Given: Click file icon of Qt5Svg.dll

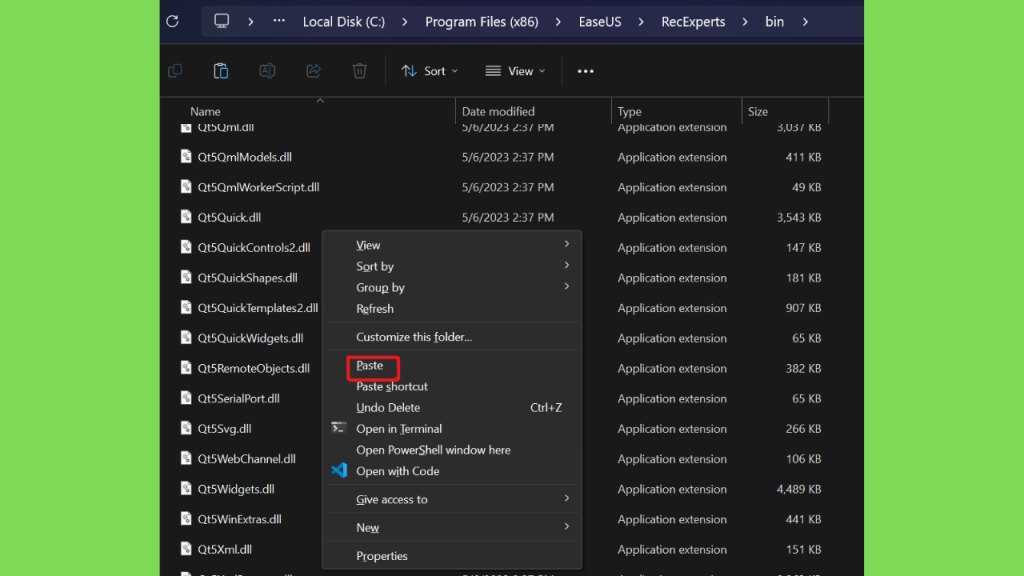Looking at the screenshot, I should tap(186, 428).
